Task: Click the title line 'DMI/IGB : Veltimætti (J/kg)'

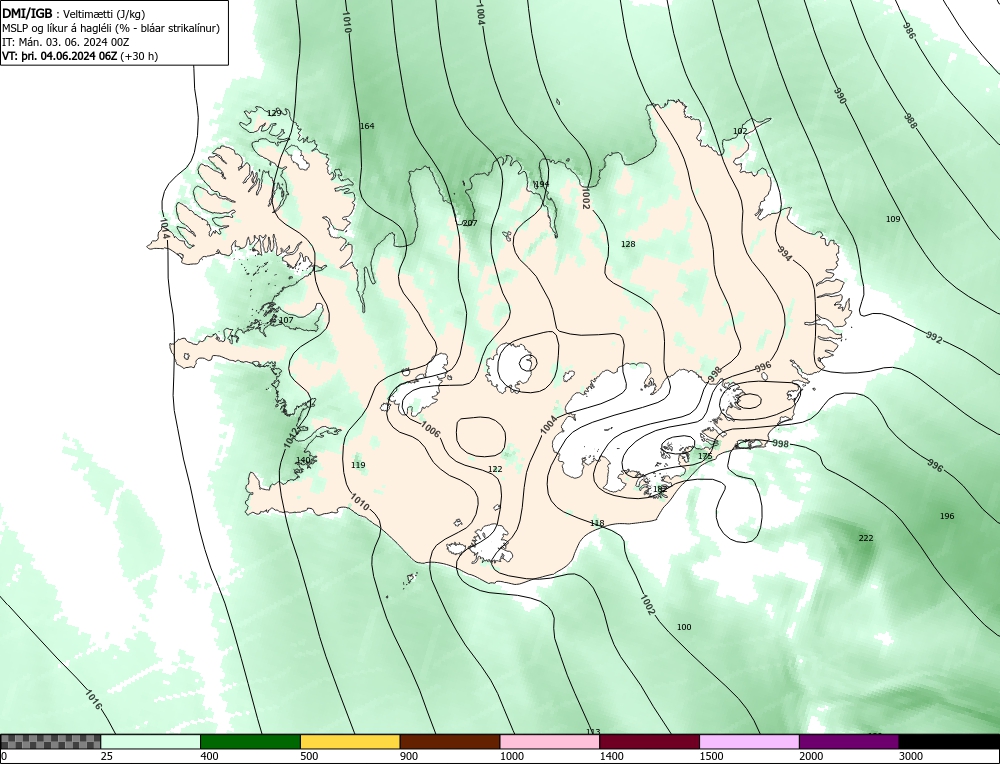Action: tap(74, 14)
